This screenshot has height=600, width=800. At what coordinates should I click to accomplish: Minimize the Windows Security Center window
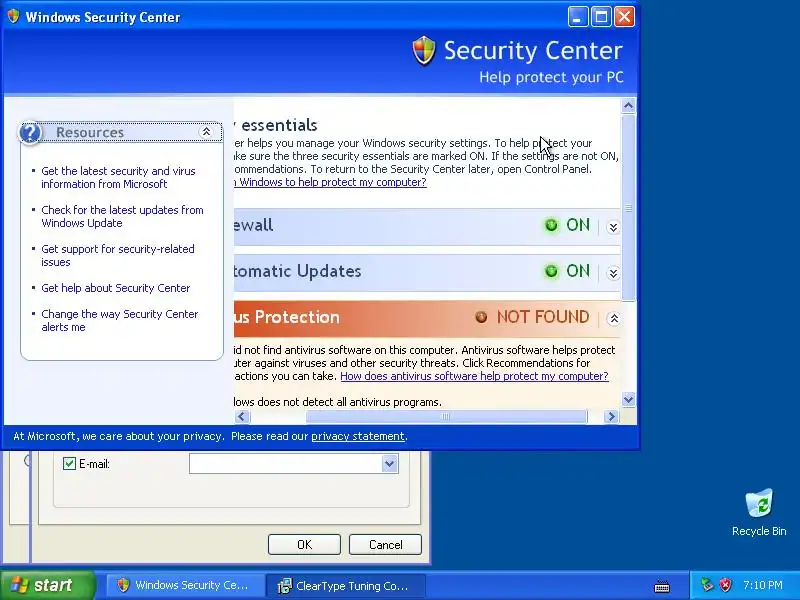pos(578,17)
